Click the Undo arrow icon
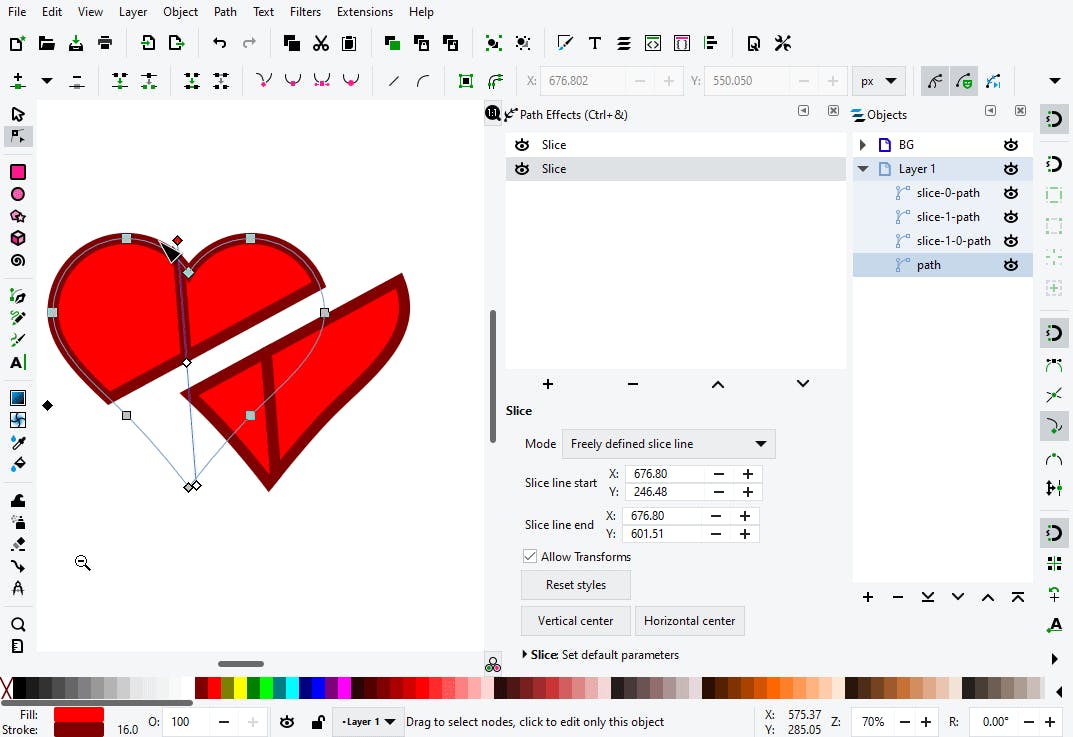This screenshot has height=737, width=1073. (220, 44)
